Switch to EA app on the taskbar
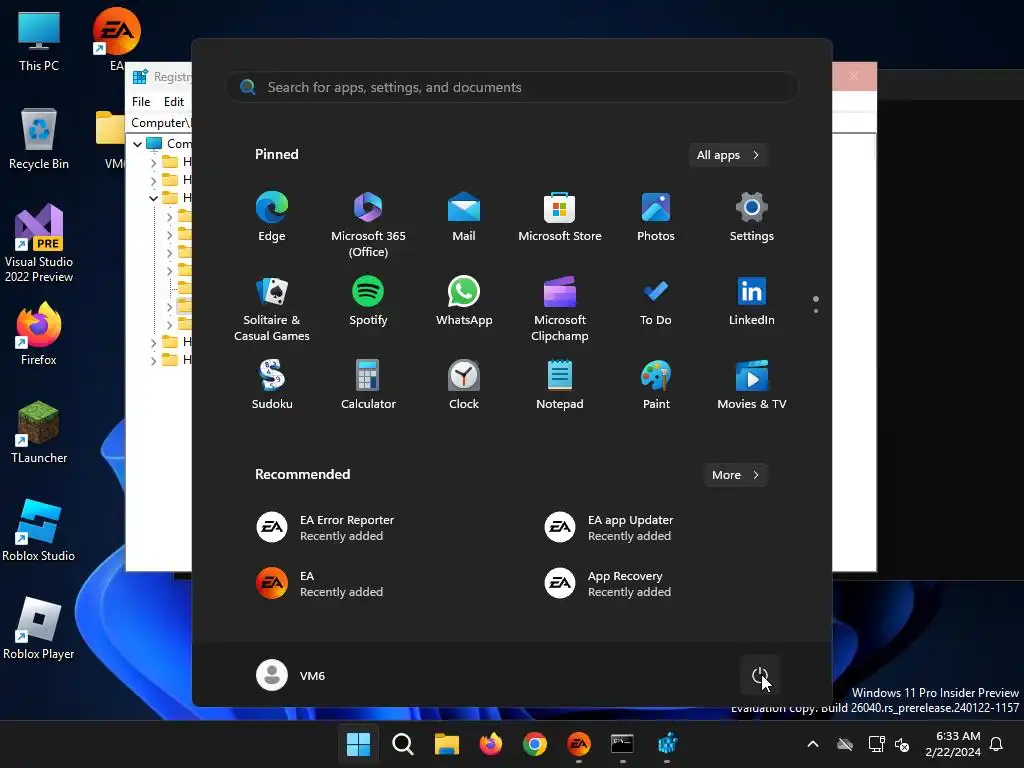This screenshot has width=1024, height=768. click(579, 744)
